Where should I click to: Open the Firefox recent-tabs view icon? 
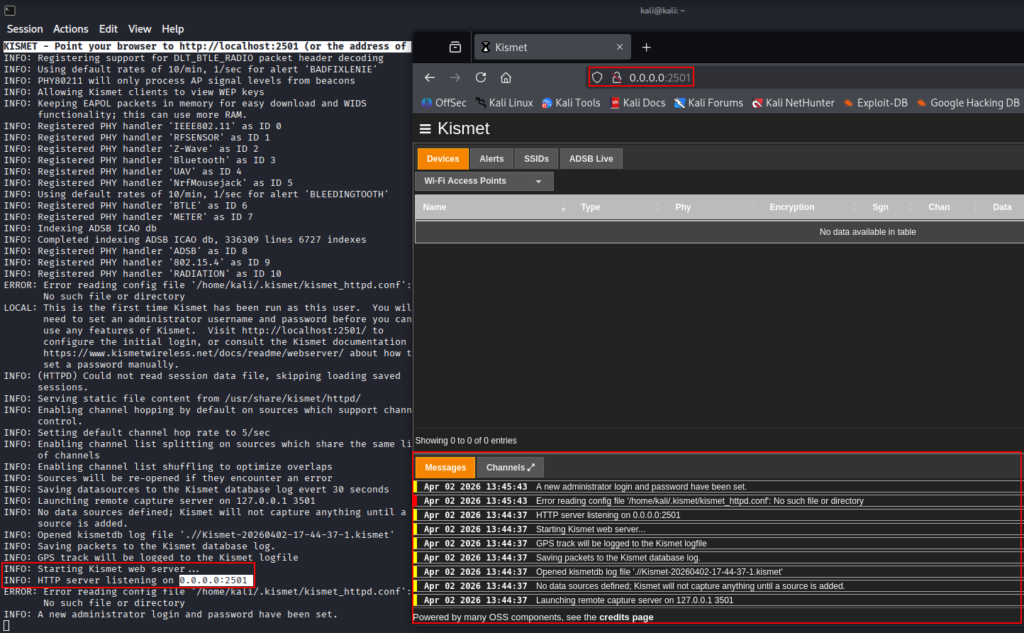[455, 47]
